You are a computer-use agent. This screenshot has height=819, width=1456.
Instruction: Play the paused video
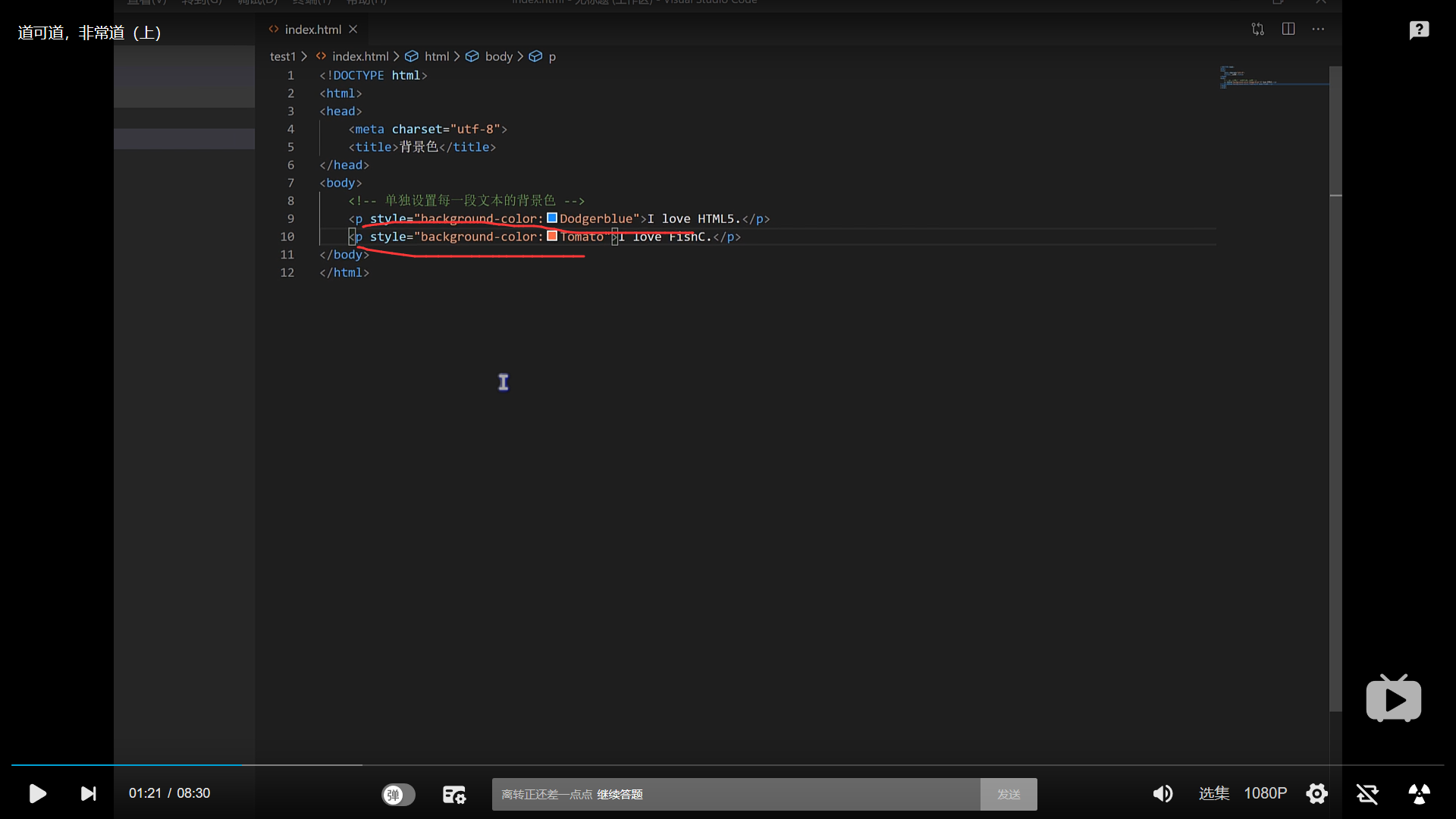(x=37, y=793)
